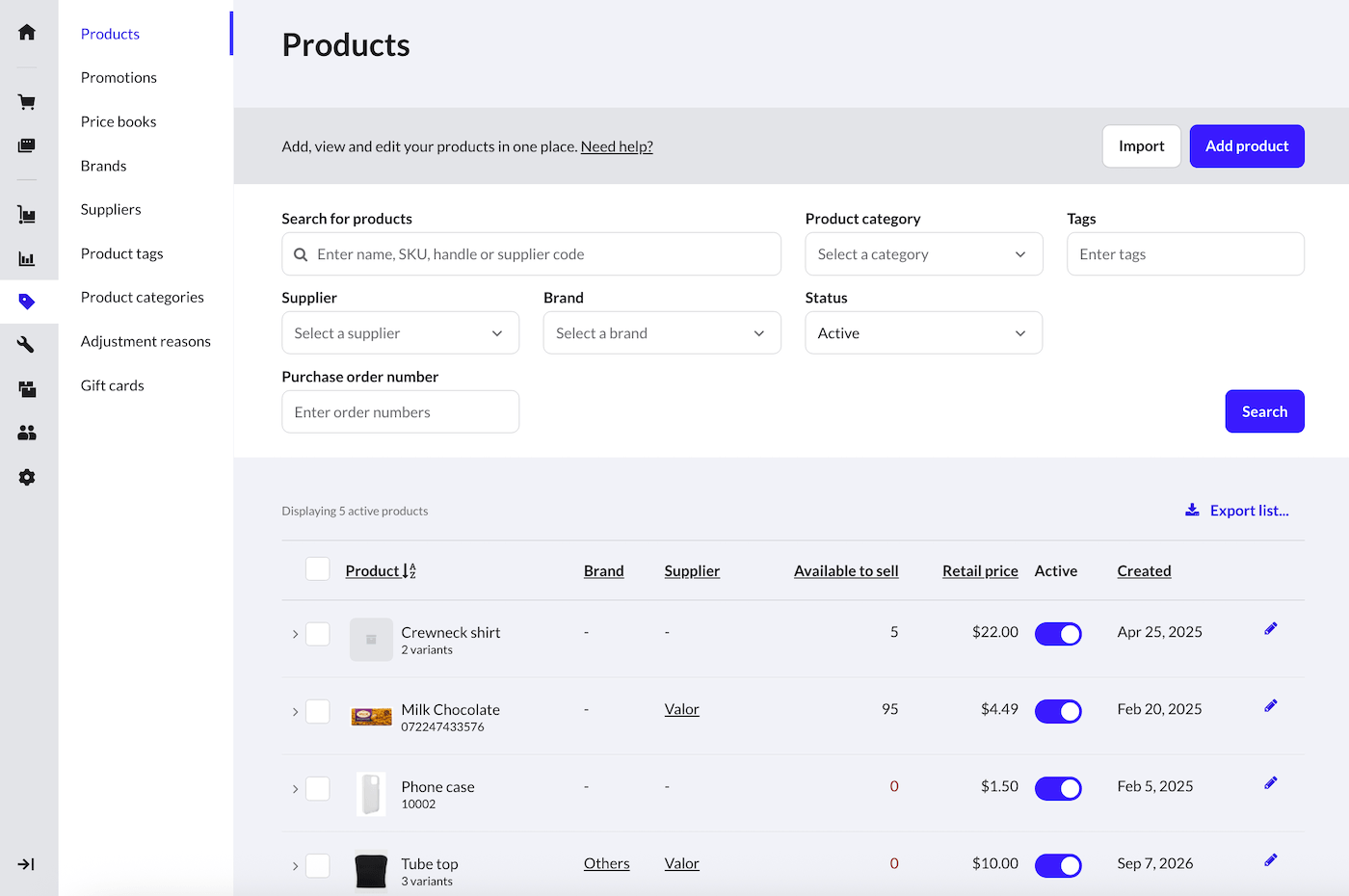Disable the Crewneck shirt active toggle
The width and height of the screenshot is (1349, 896).
(1058, 634)
